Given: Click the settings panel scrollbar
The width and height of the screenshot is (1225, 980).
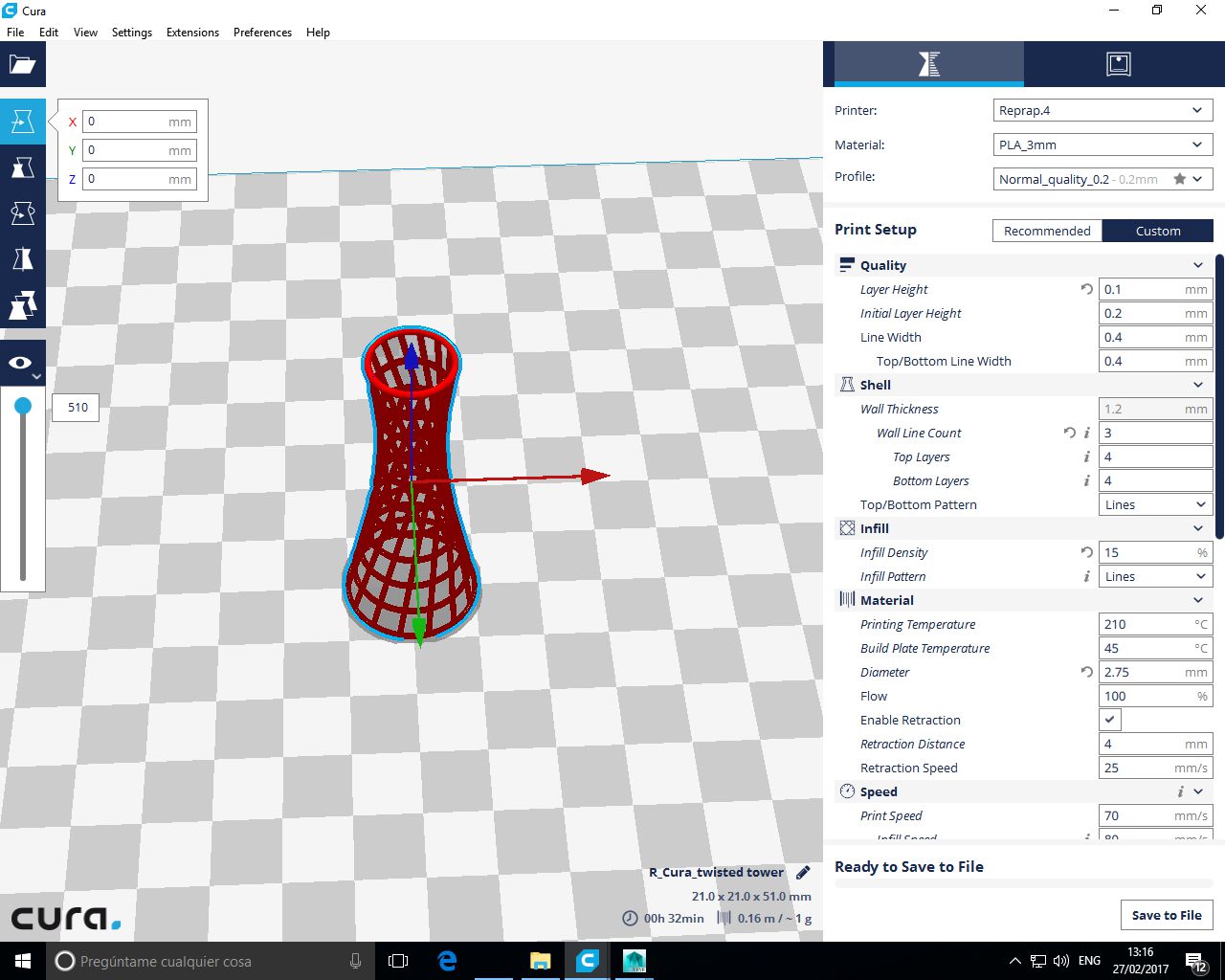Looking at the screenshot, I should 1219,396.
